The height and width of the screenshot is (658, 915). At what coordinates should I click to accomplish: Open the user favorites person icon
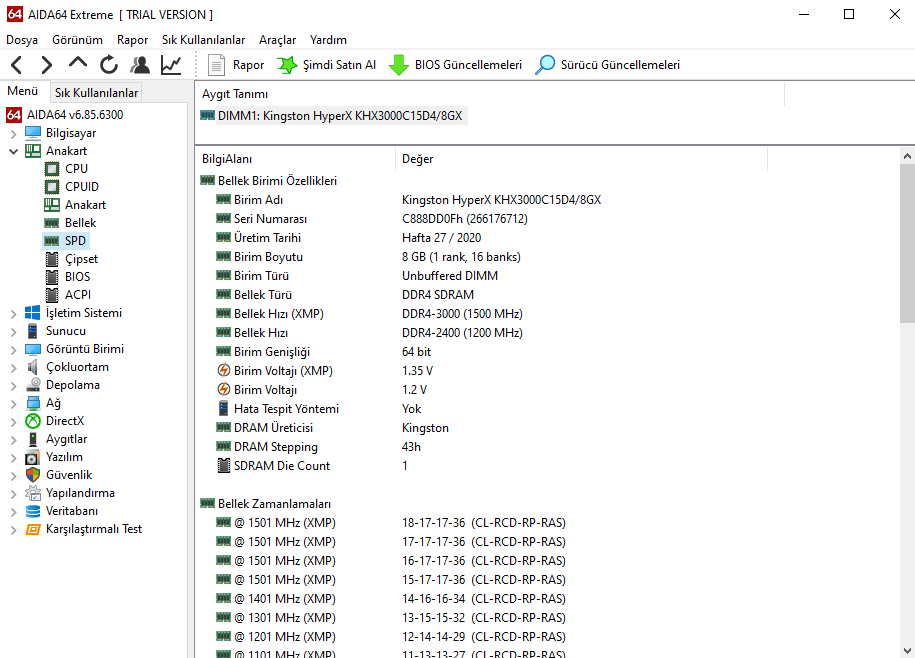click(x=139, y=65)
